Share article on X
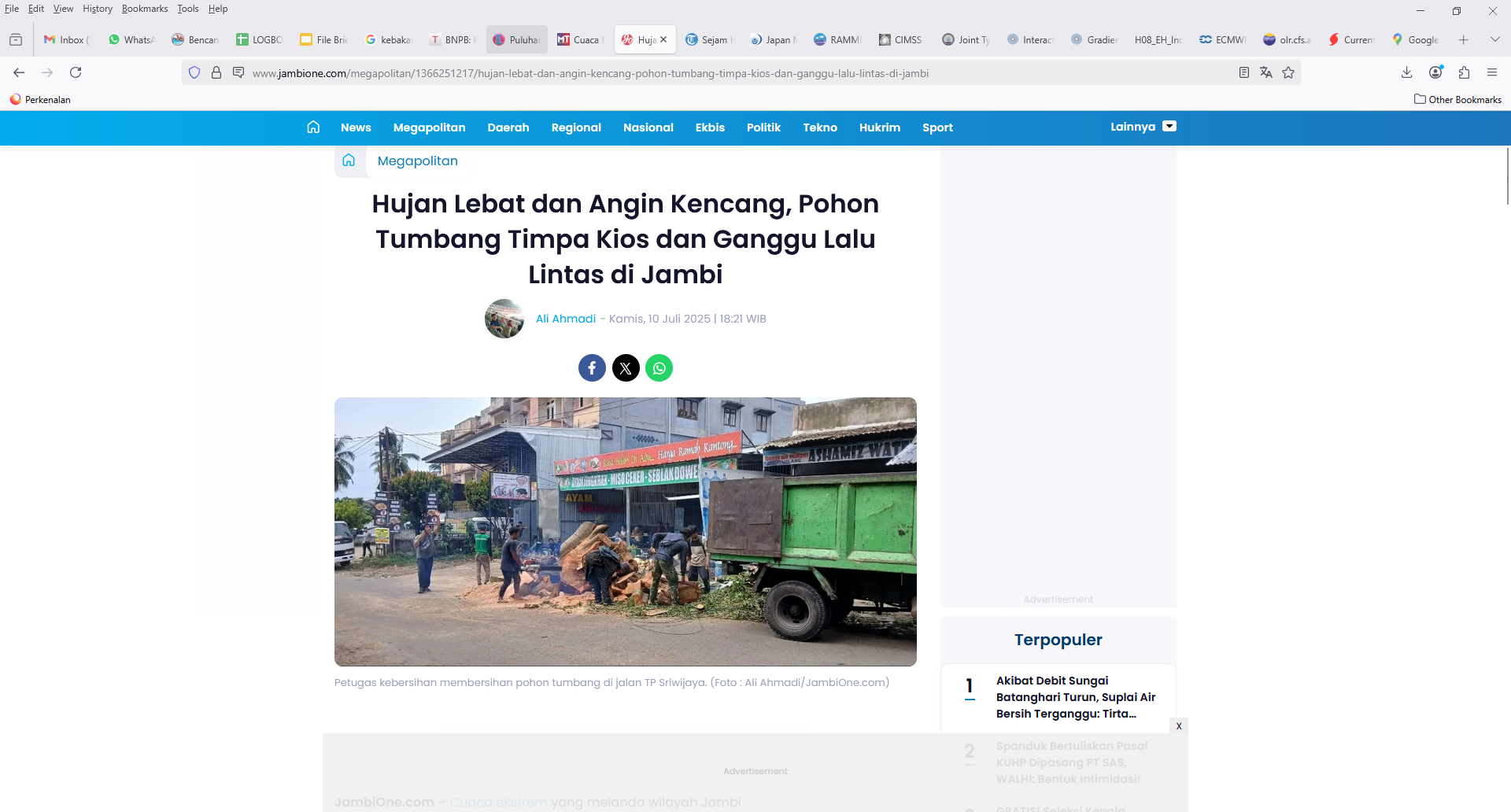This screenshot has height=812, width=1511. coord(626,367)
